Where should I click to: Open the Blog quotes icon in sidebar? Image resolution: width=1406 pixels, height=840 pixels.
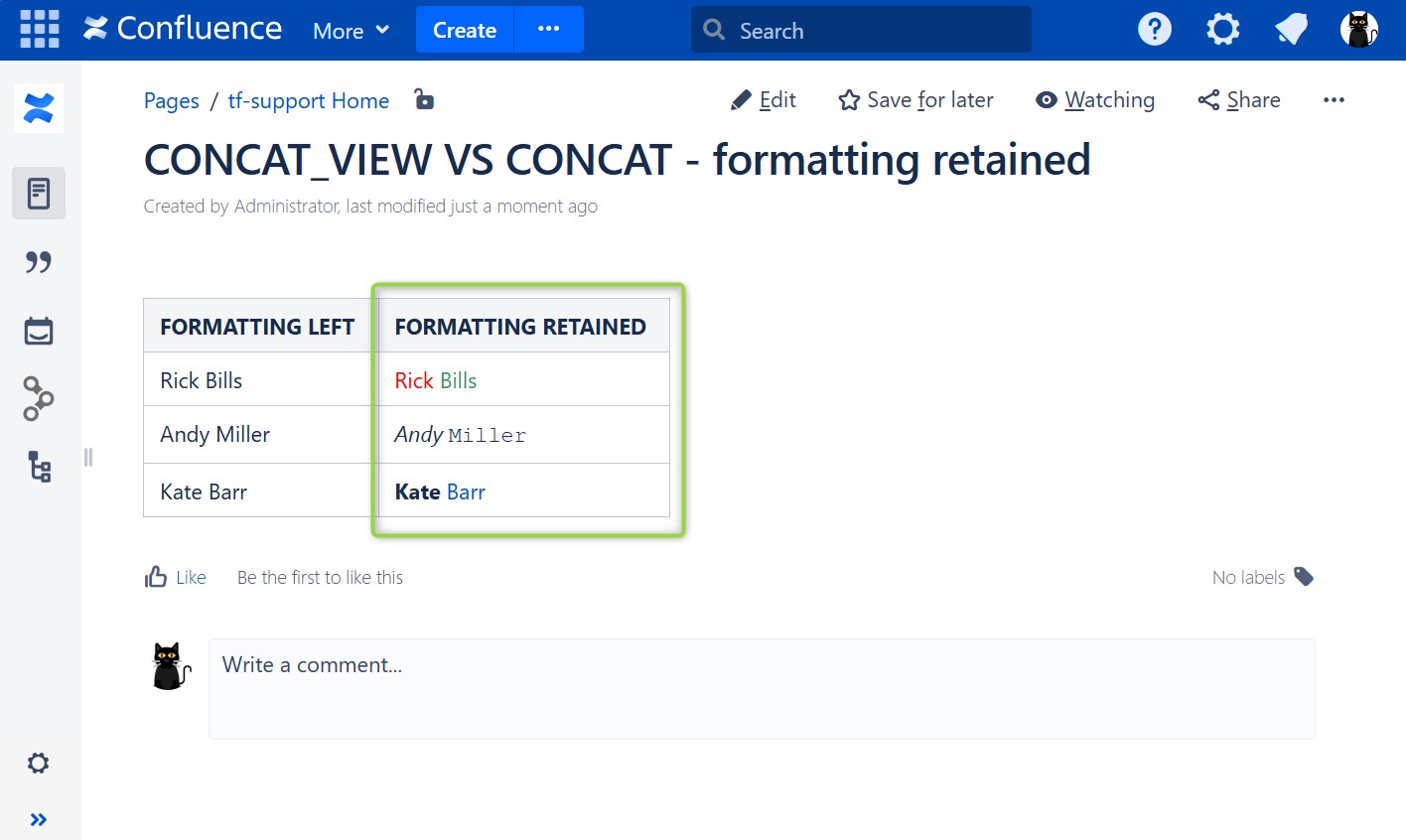(x=39, y=262)
